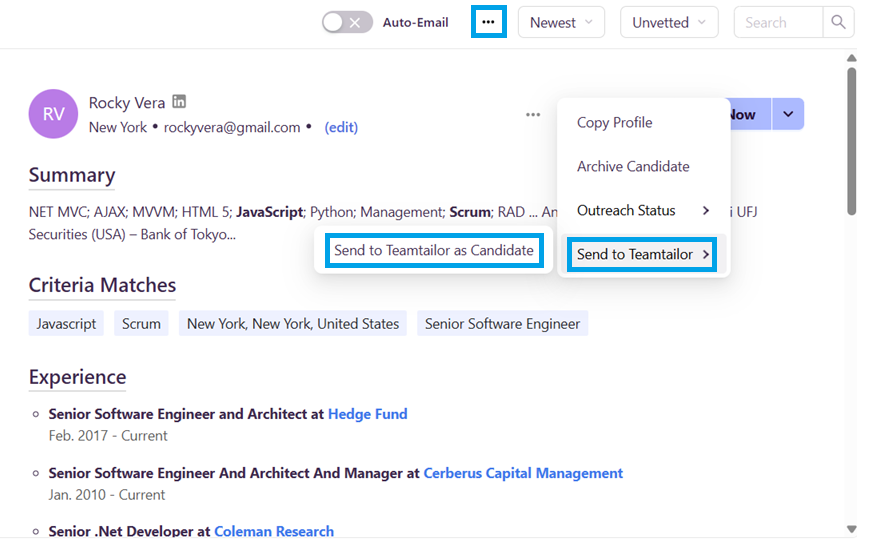Click the Rocky Vera name
The image size is (878, 548).
pyautogui.click(x=127, y=102)
